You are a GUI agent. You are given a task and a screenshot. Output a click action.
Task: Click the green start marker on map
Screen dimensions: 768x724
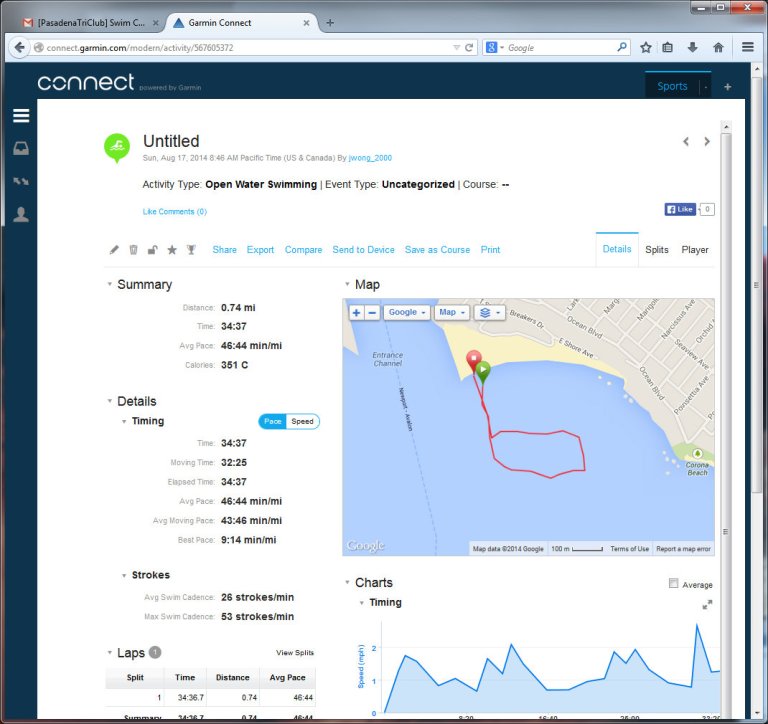483,372
